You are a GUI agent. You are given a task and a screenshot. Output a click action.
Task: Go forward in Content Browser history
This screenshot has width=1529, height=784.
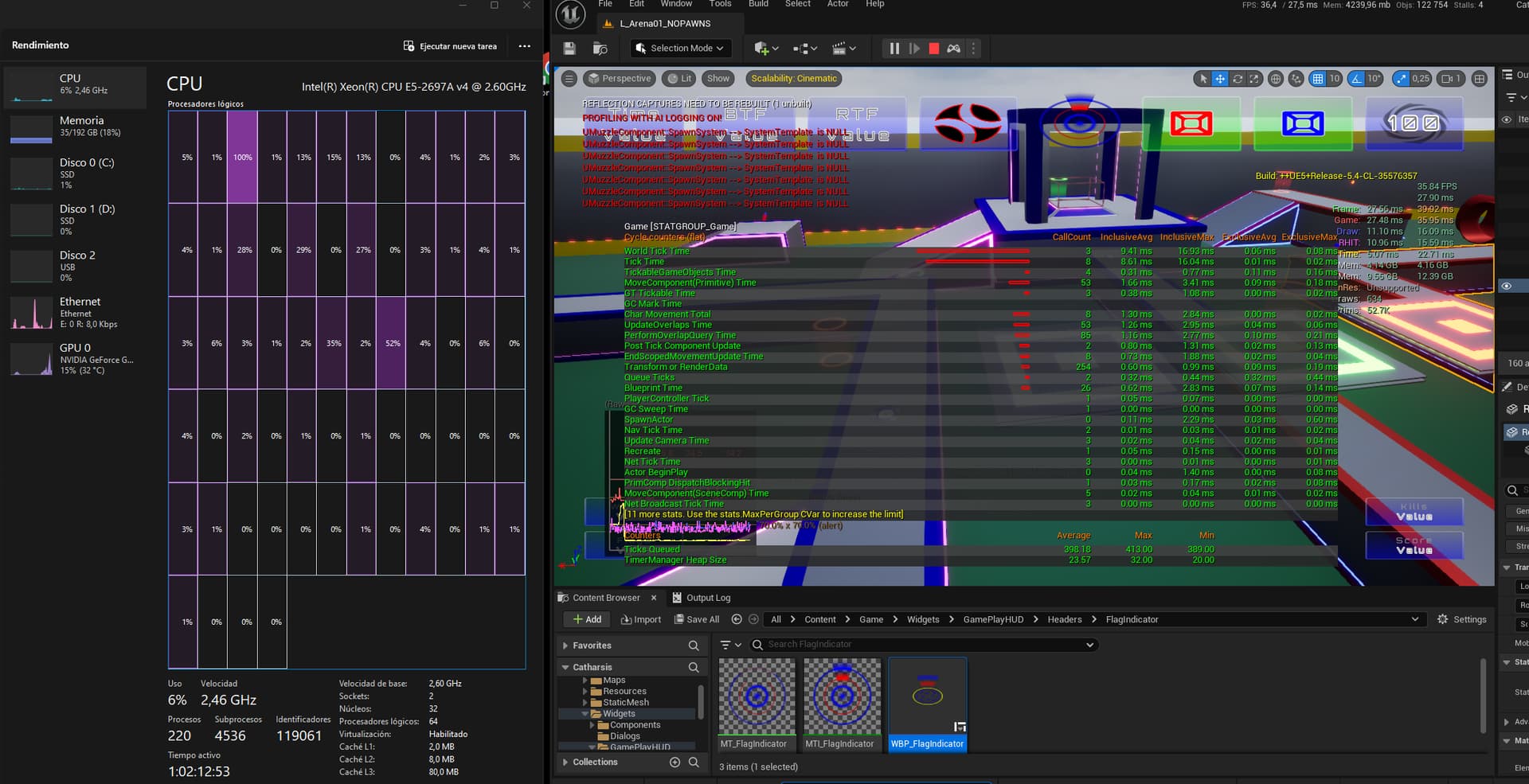753,619
